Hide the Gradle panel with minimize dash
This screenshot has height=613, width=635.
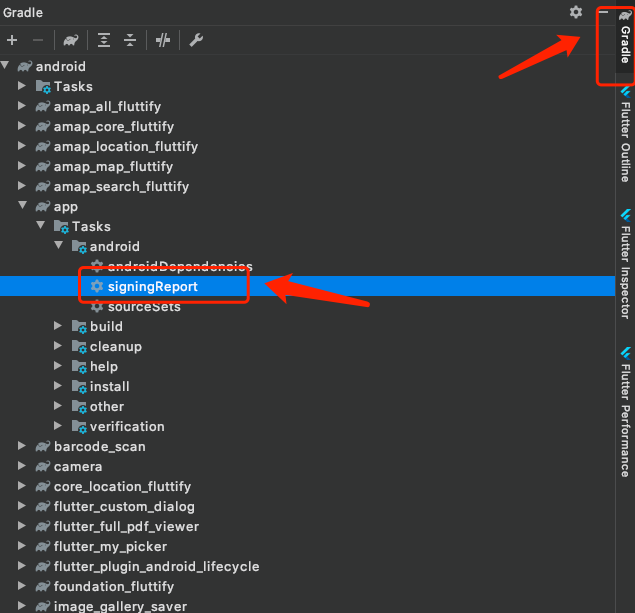[x=603, y=12]
